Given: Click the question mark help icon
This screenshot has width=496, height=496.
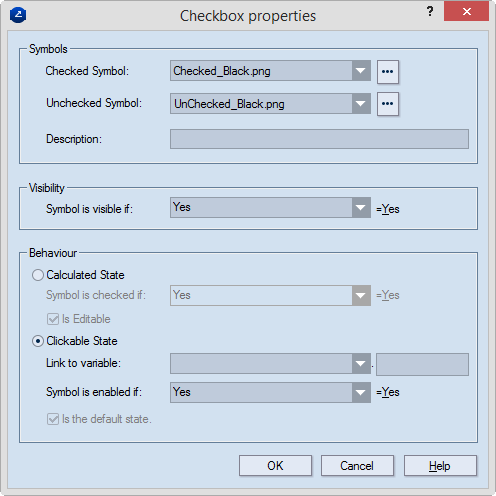Looking at the screenshot, I should pos(430,12).
